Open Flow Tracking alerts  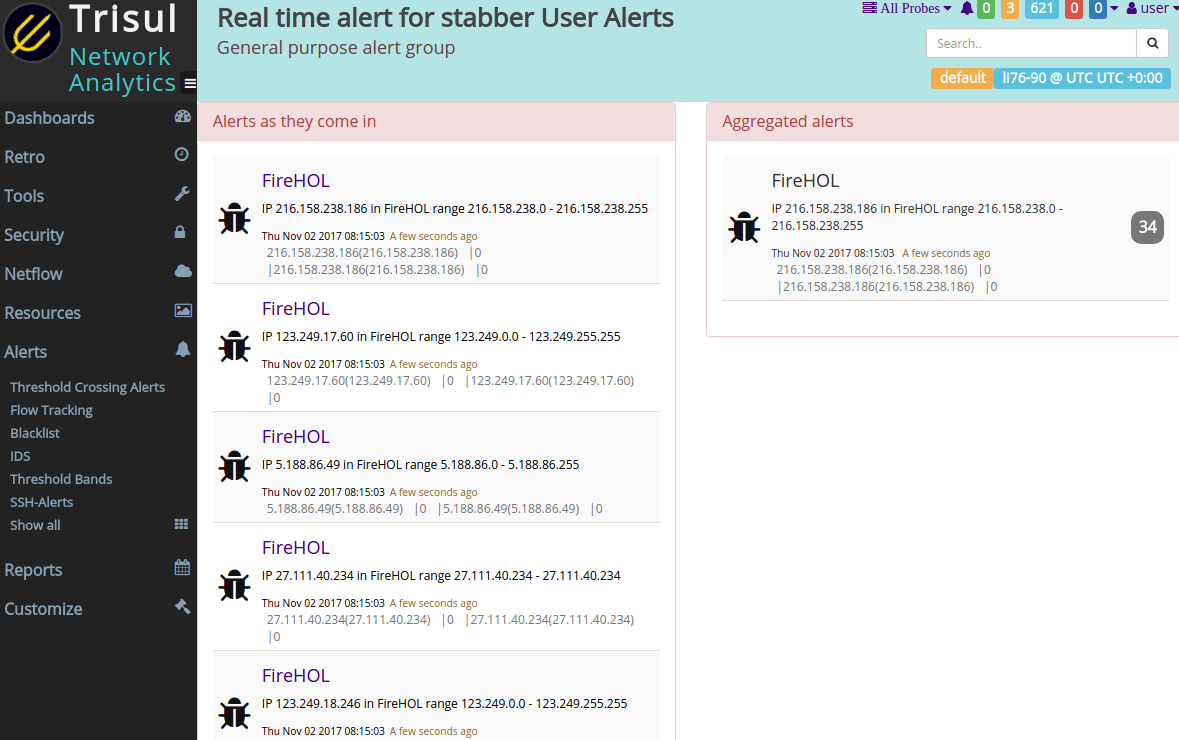[x=51, y=411]
